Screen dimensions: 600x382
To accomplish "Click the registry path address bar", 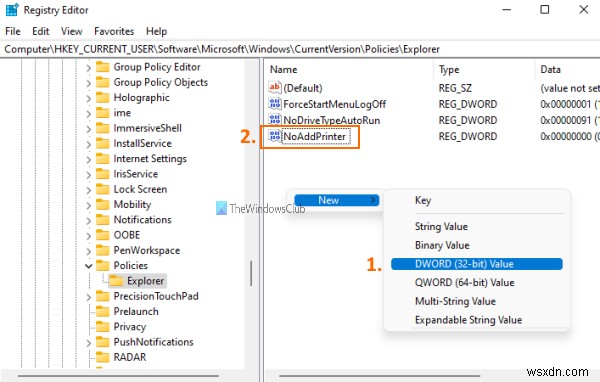I will point(300,49).
